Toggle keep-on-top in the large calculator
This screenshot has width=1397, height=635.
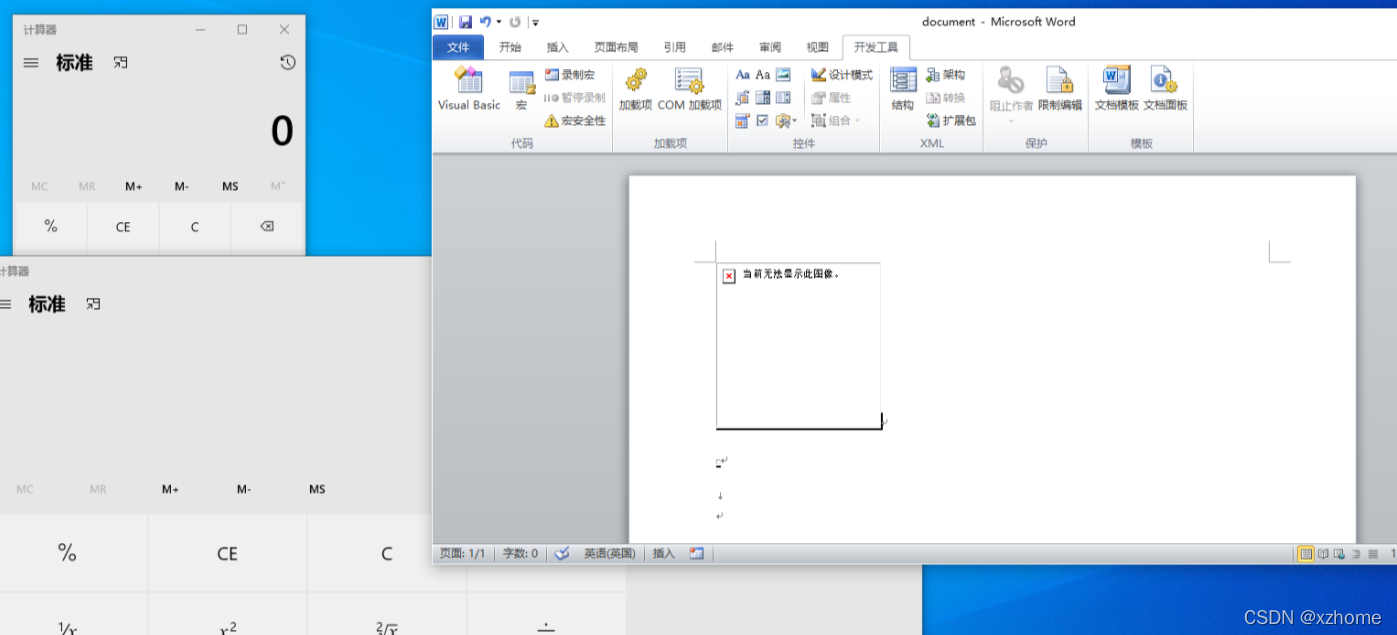pyautogui.click(x=93, y=304)
